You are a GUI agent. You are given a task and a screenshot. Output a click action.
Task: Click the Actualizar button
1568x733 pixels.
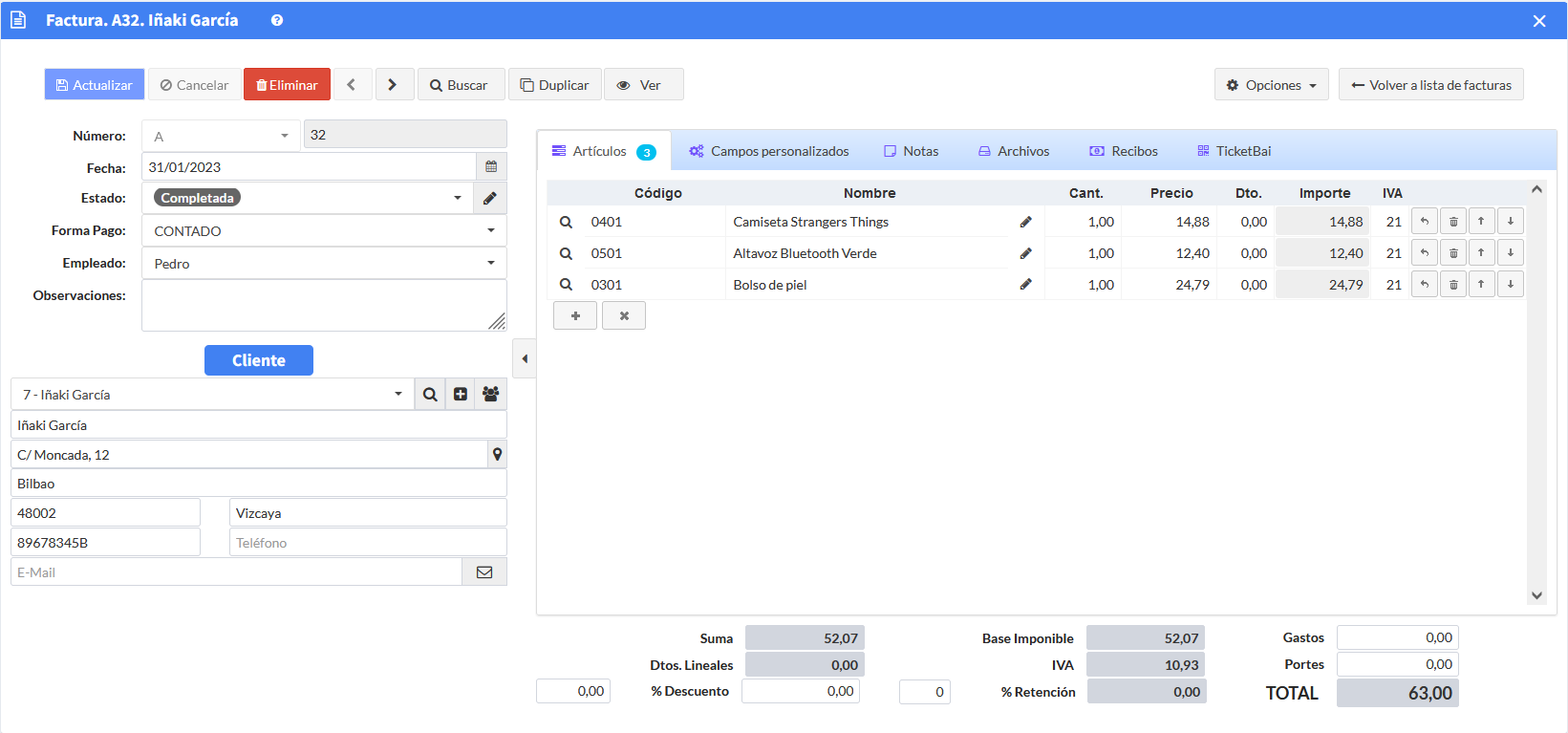95,85
